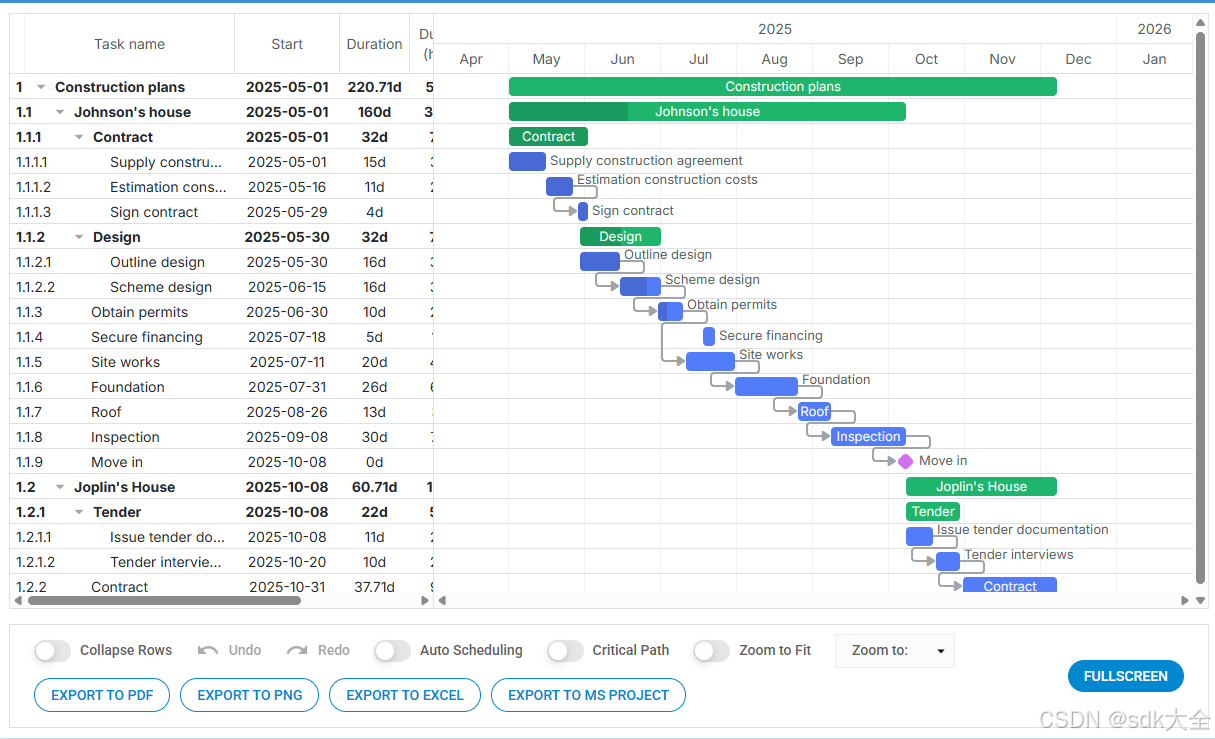The width and height of the screenshot is (1215, 739).
Task: Click EXPORT TO MS PROJECT
Action: (588, 695)
